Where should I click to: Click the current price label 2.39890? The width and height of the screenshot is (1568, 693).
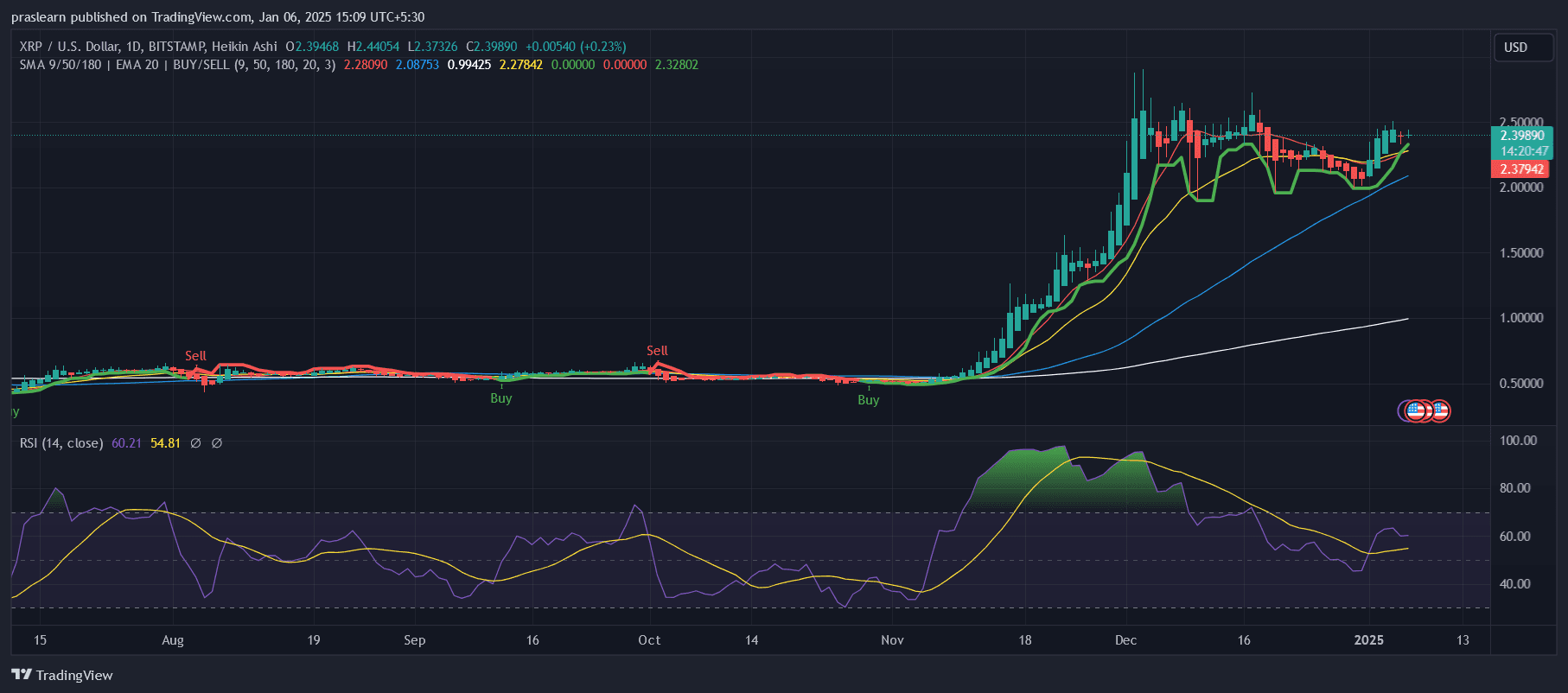point(1522,136)
